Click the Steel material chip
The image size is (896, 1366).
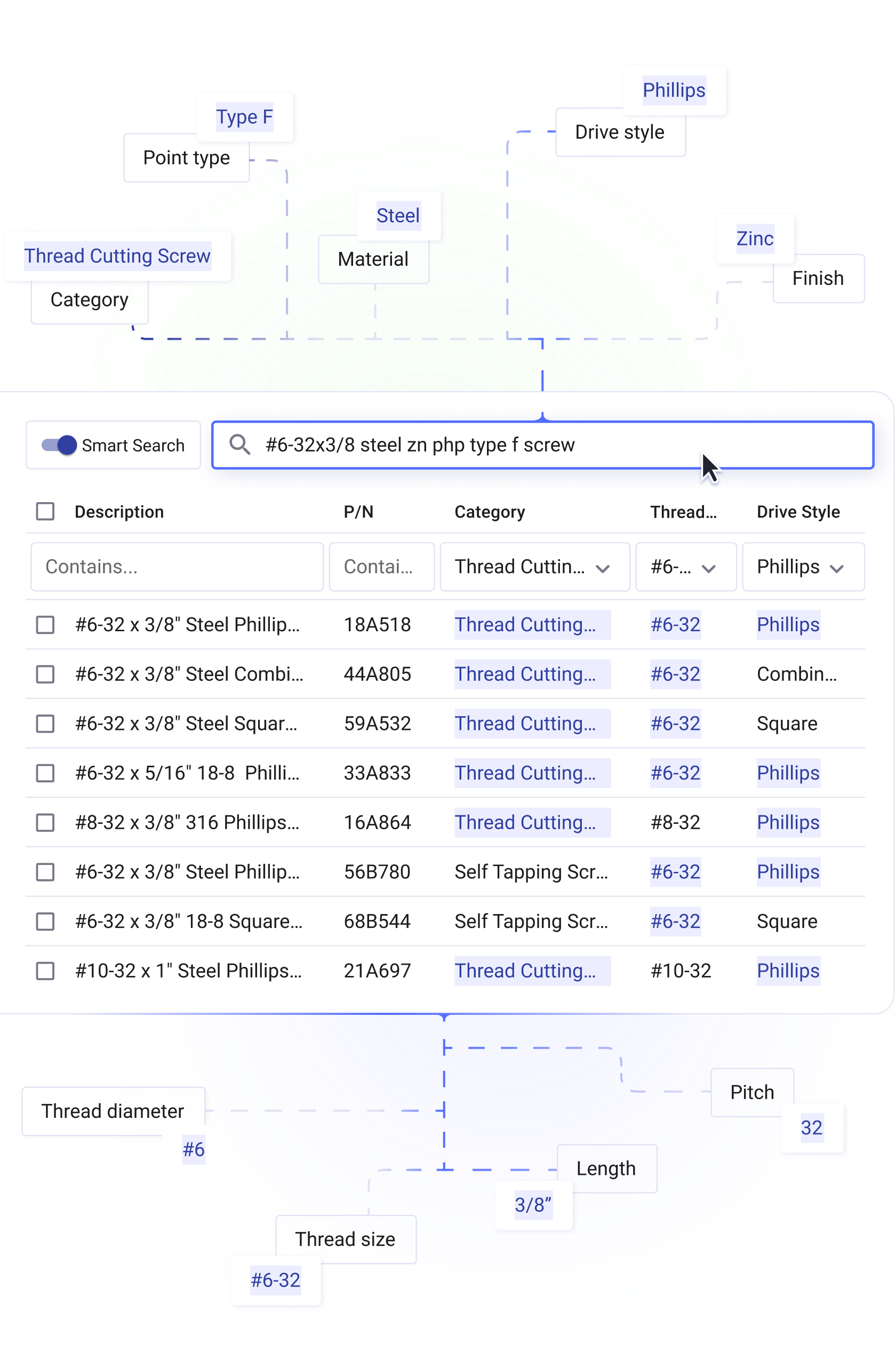pos(397,215)
